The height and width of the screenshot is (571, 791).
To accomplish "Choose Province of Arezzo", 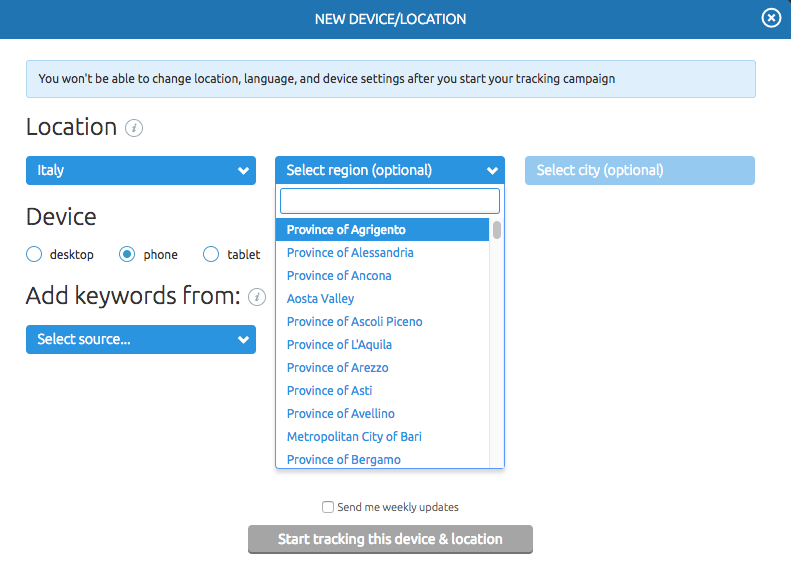I will (382, 368).
